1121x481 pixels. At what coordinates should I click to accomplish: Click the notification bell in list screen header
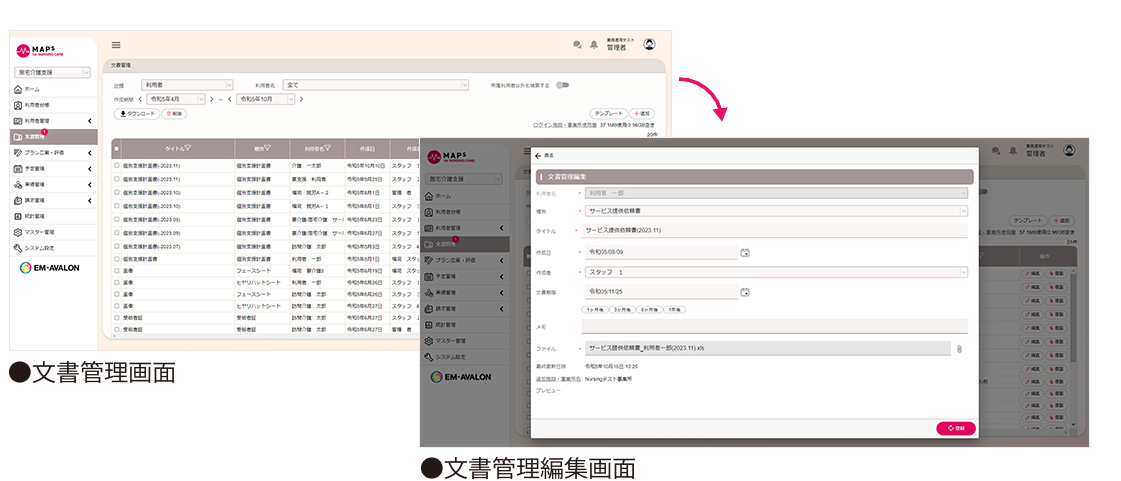[593, 45]
